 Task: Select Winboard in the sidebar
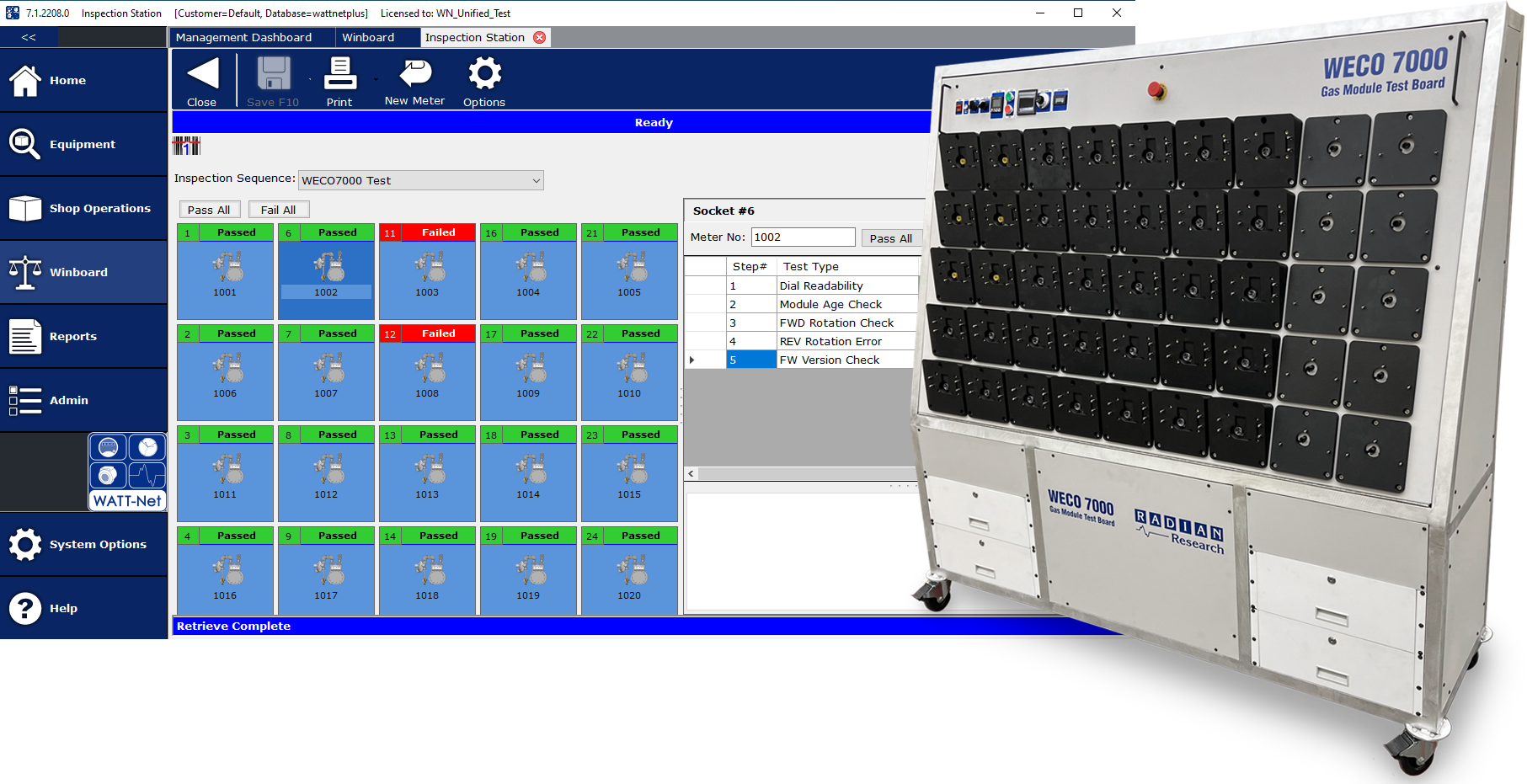coord(83,272)
